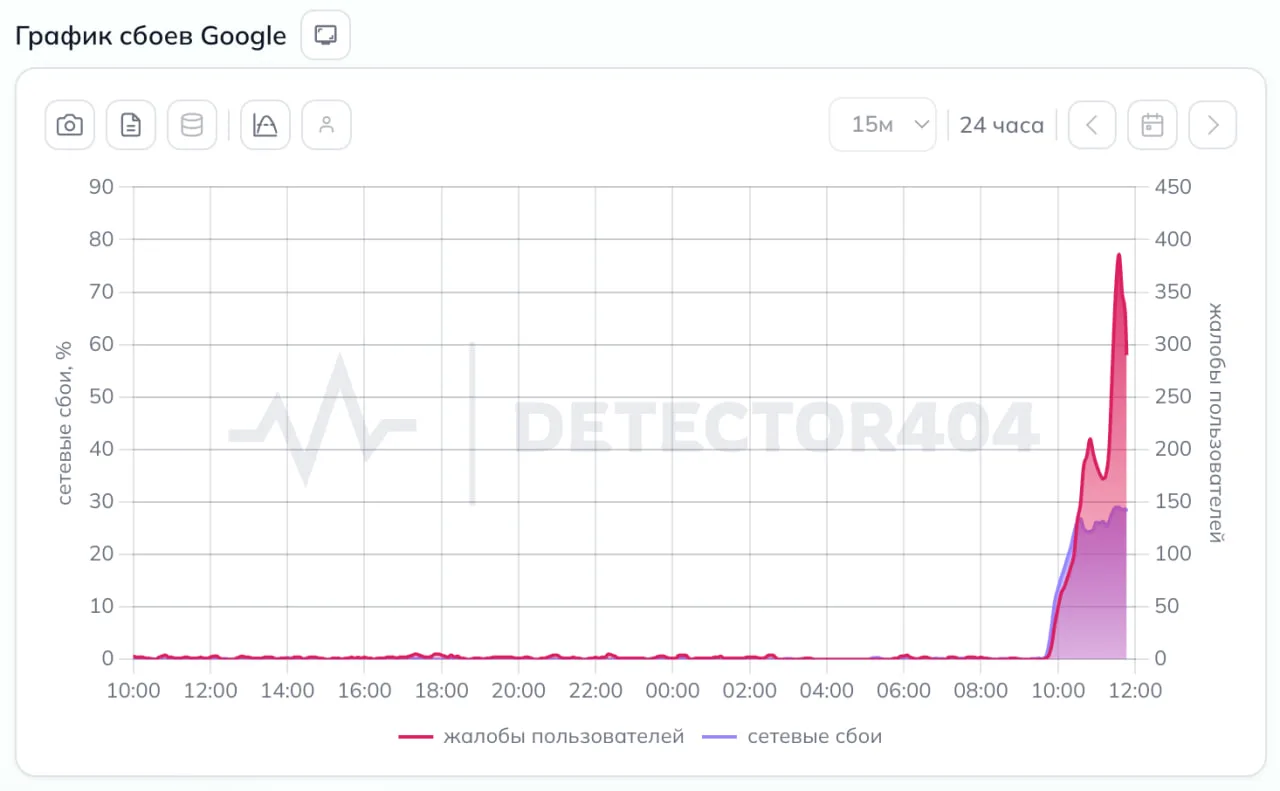Screen dimensions: 1280x791
Task: Click the camera screenshot icon
Action: tap(70, 125)
